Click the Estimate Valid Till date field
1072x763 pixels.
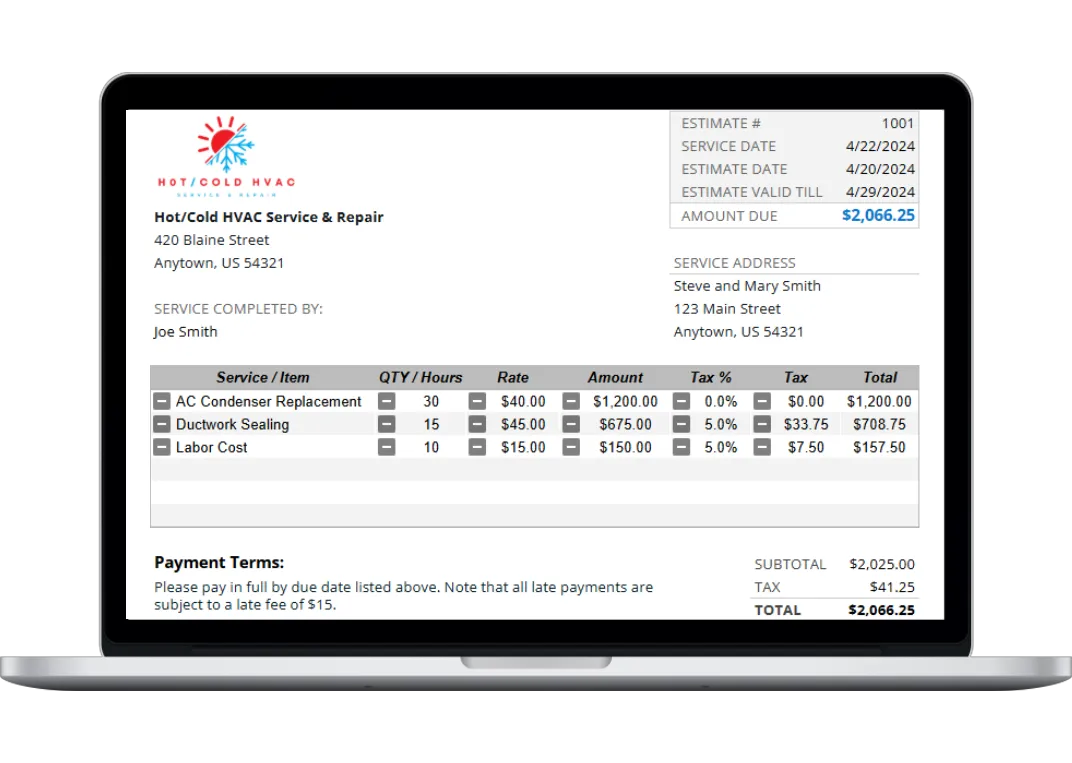[x=880, y=191]
